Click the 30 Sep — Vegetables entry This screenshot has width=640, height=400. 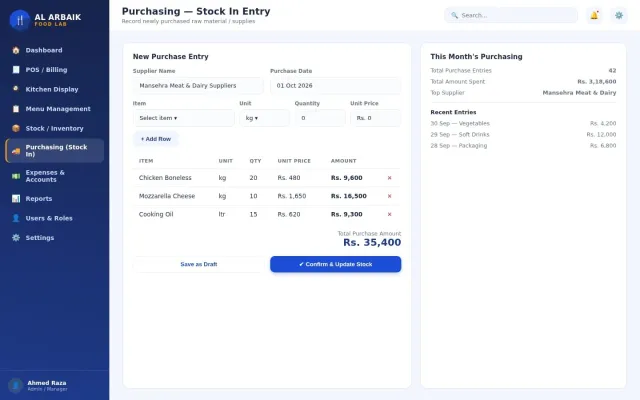[523, 123]
